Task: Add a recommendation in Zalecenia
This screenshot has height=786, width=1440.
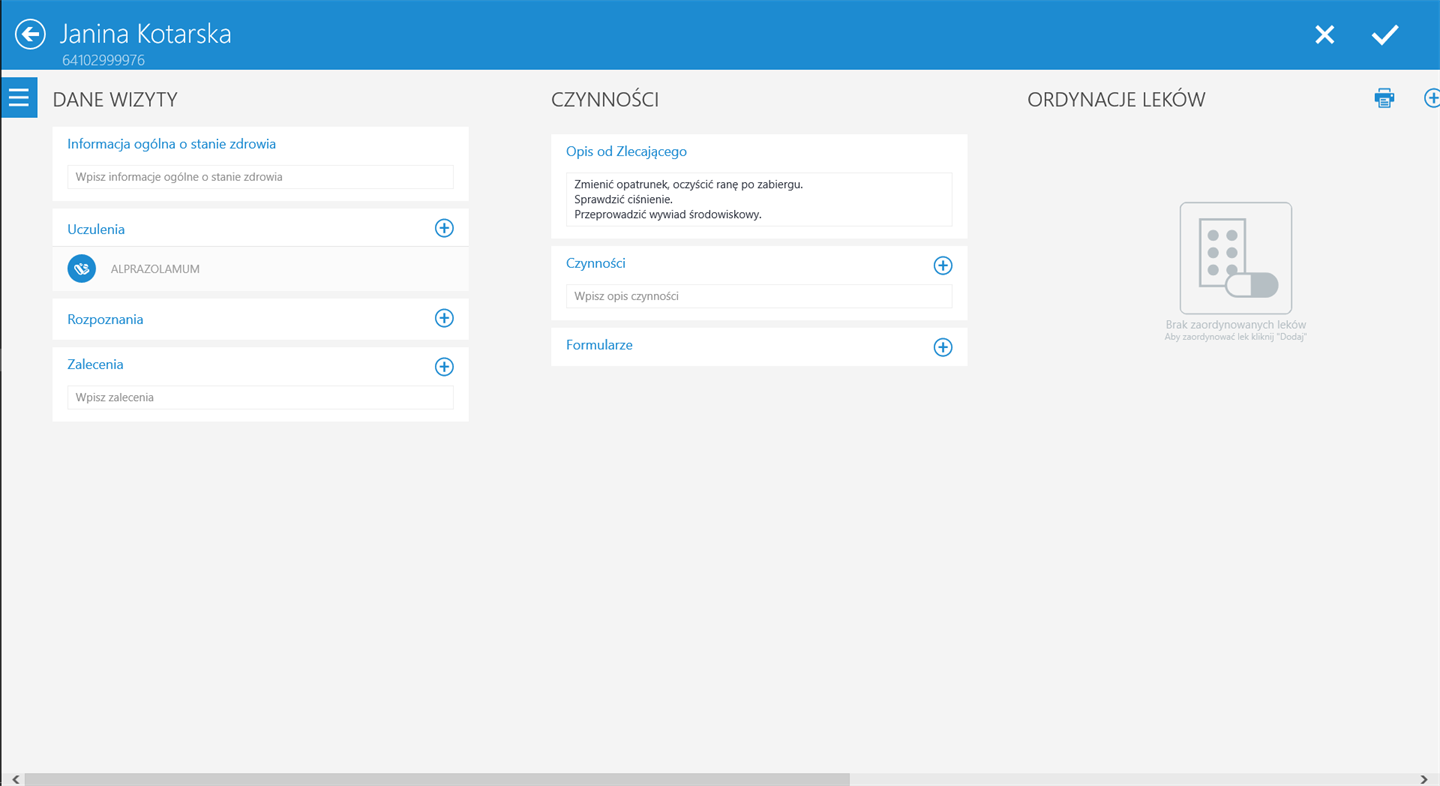Action: click(444, 366)
